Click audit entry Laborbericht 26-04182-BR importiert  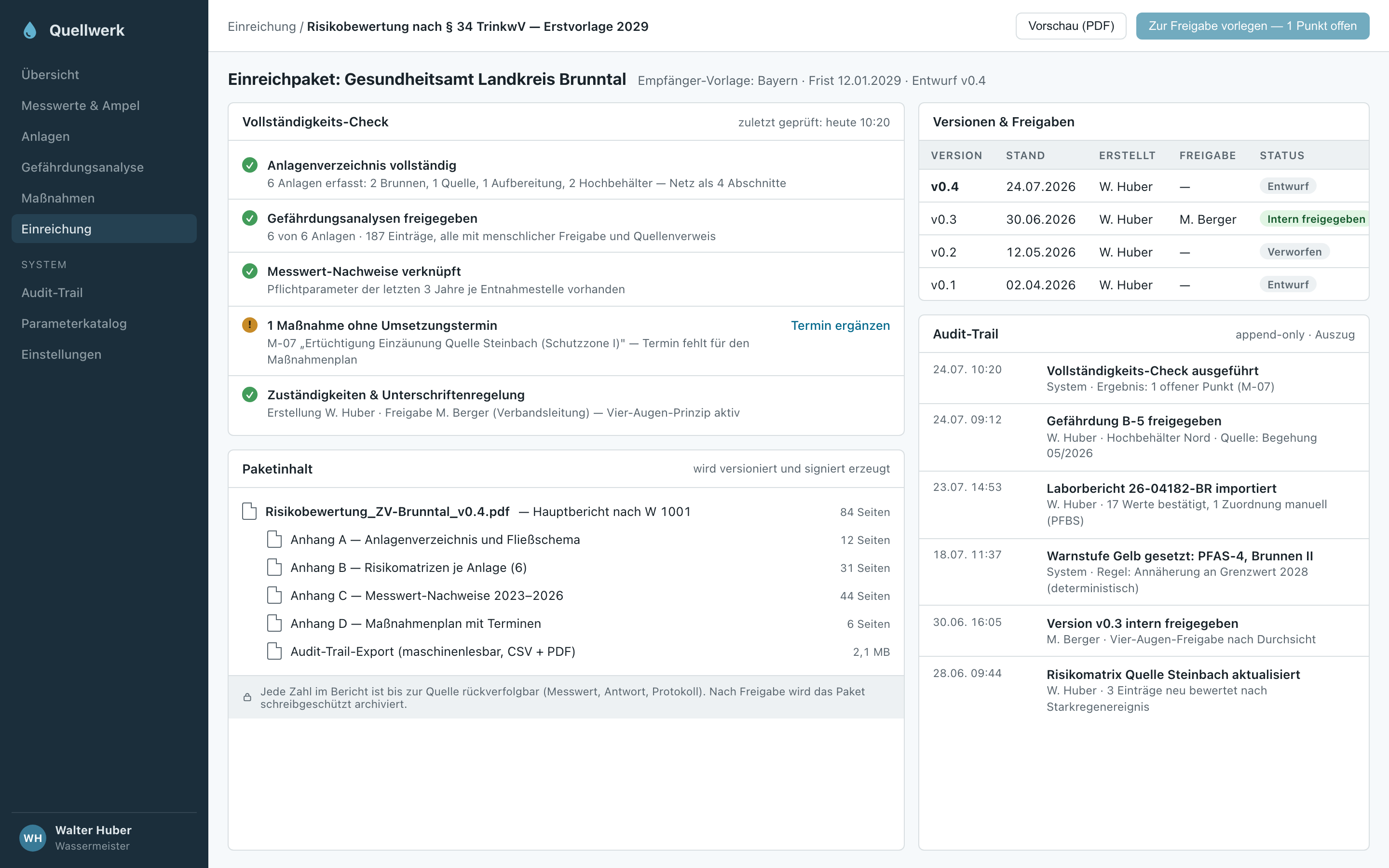click(x=1144, y=504)
